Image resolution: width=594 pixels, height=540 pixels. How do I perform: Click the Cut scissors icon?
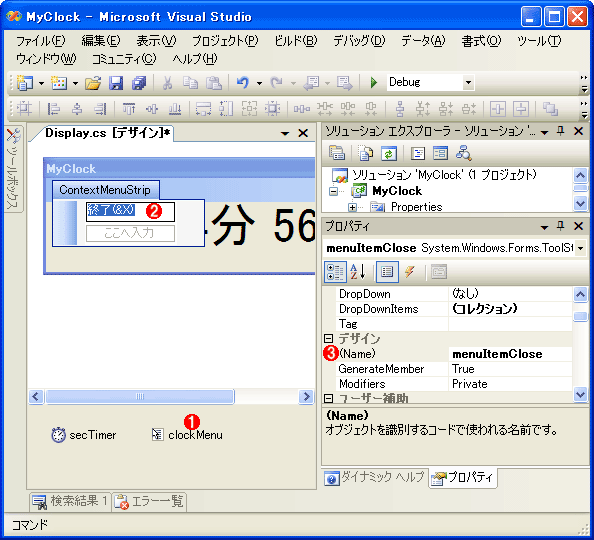click(167, 83)
